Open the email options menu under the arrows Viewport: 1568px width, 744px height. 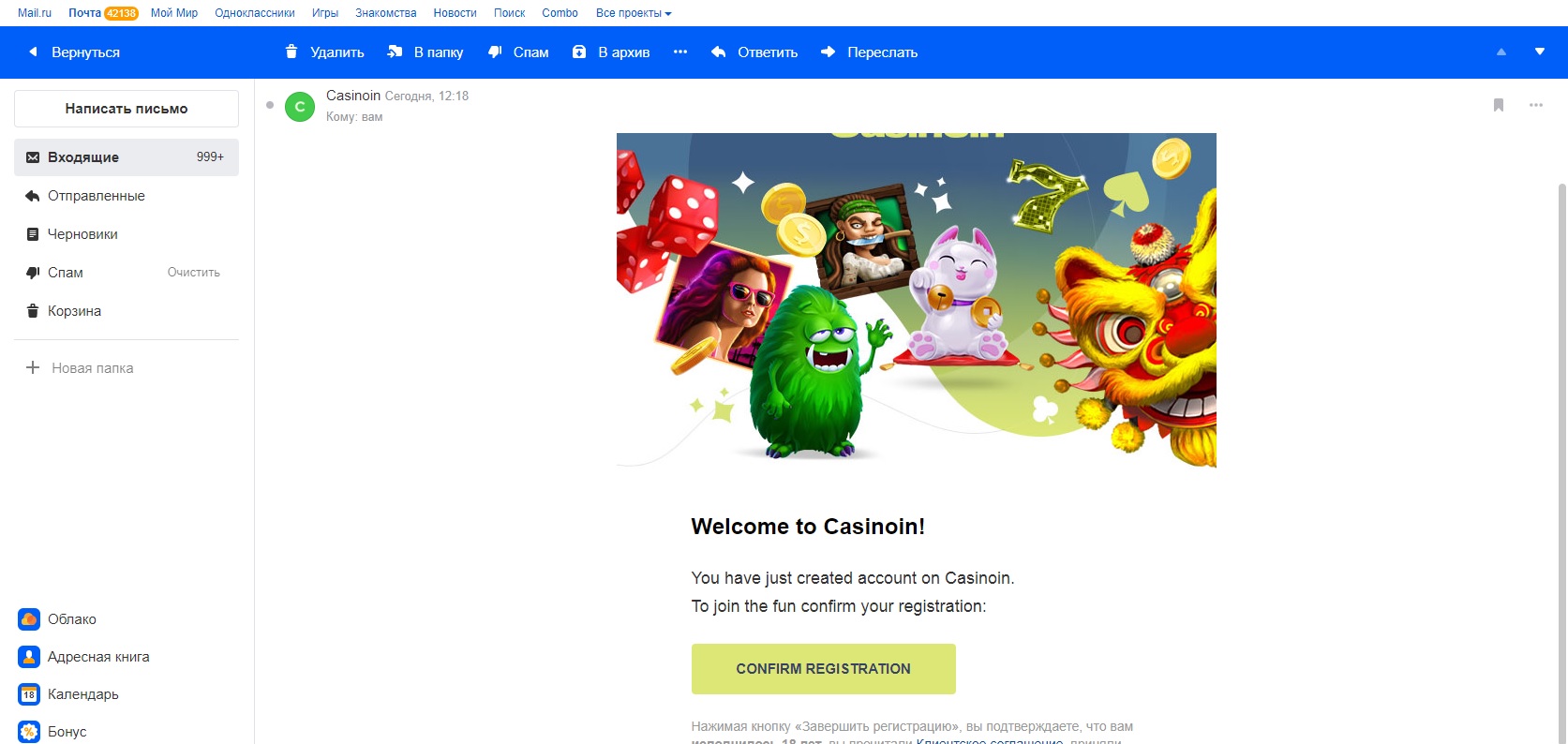[x=1536, y=105]
